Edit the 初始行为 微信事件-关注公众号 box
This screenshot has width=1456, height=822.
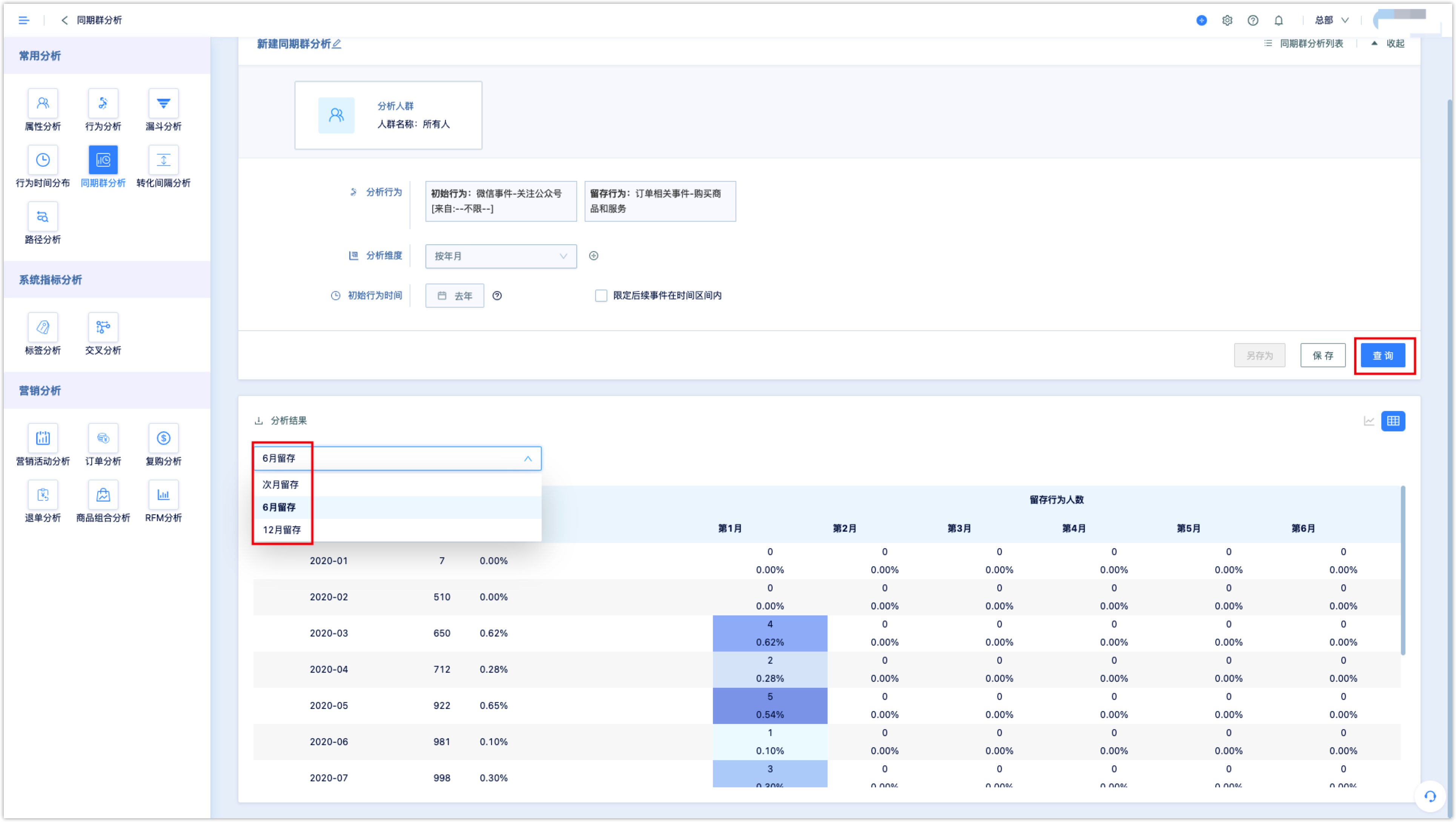(x=501, y=201)
